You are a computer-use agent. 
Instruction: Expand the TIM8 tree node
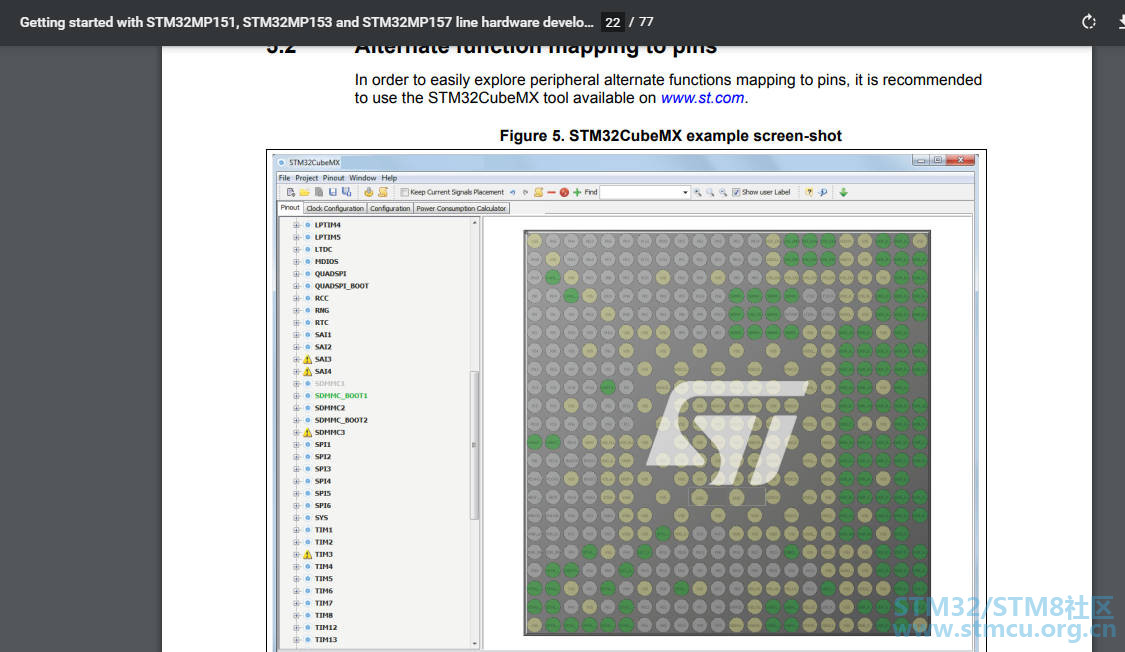click(x=296, y=615)
